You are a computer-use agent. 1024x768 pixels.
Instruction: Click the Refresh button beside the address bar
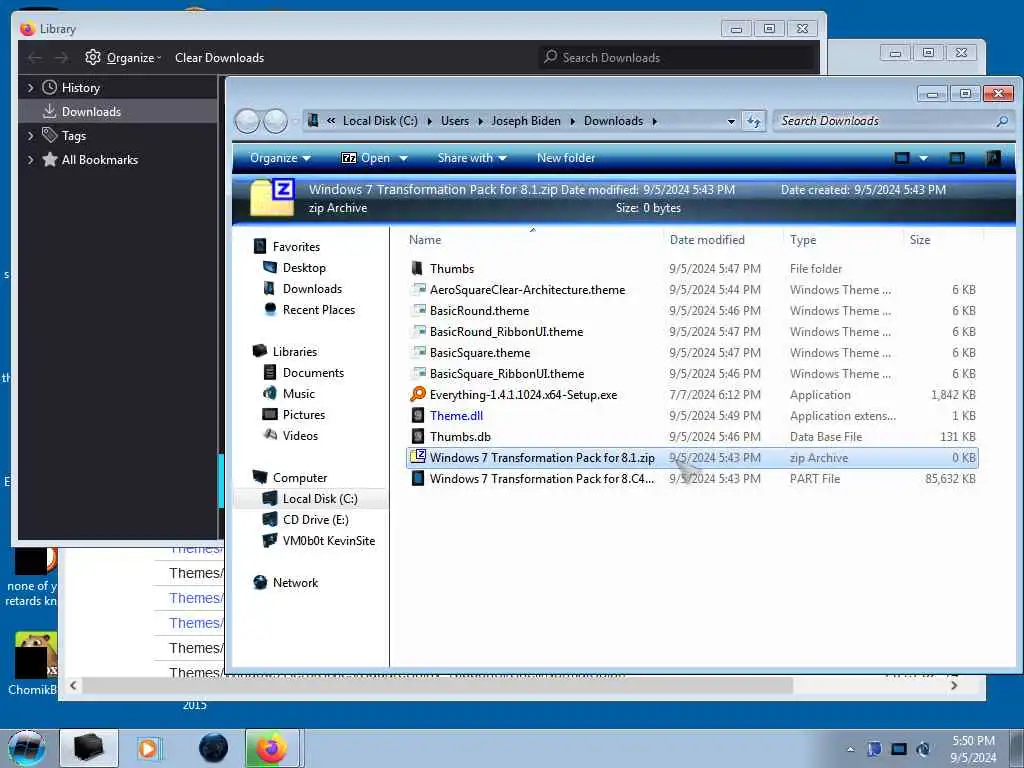pyautogui.click(x=754, y=121)
